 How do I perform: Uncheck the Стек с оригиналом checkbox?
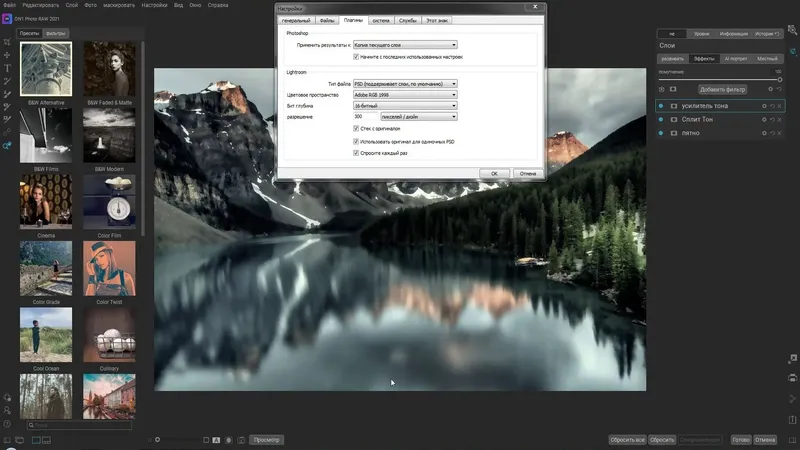pos(356,129)
